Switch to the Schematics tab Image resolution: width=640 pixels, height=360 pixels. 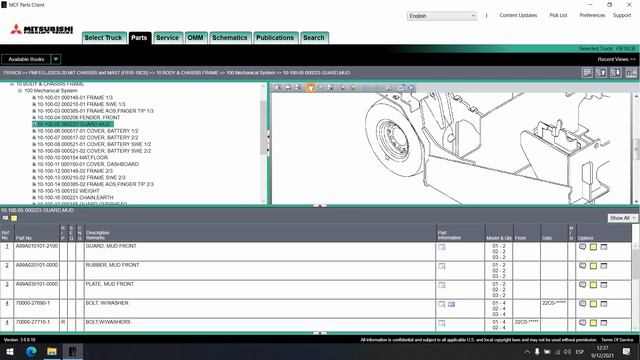pos(230,38)
